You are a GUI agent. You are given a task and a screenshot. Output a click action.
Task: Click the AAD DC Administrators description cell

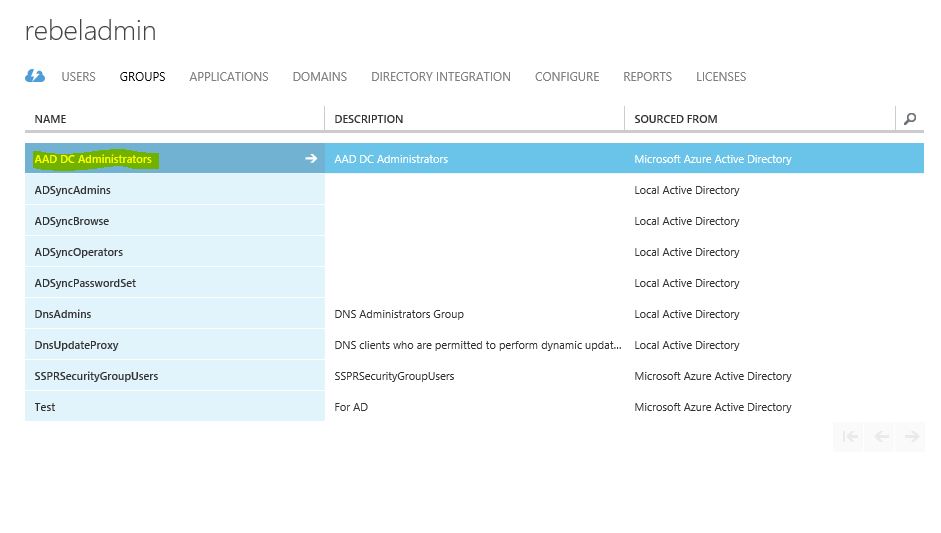(x=391, y=159)
